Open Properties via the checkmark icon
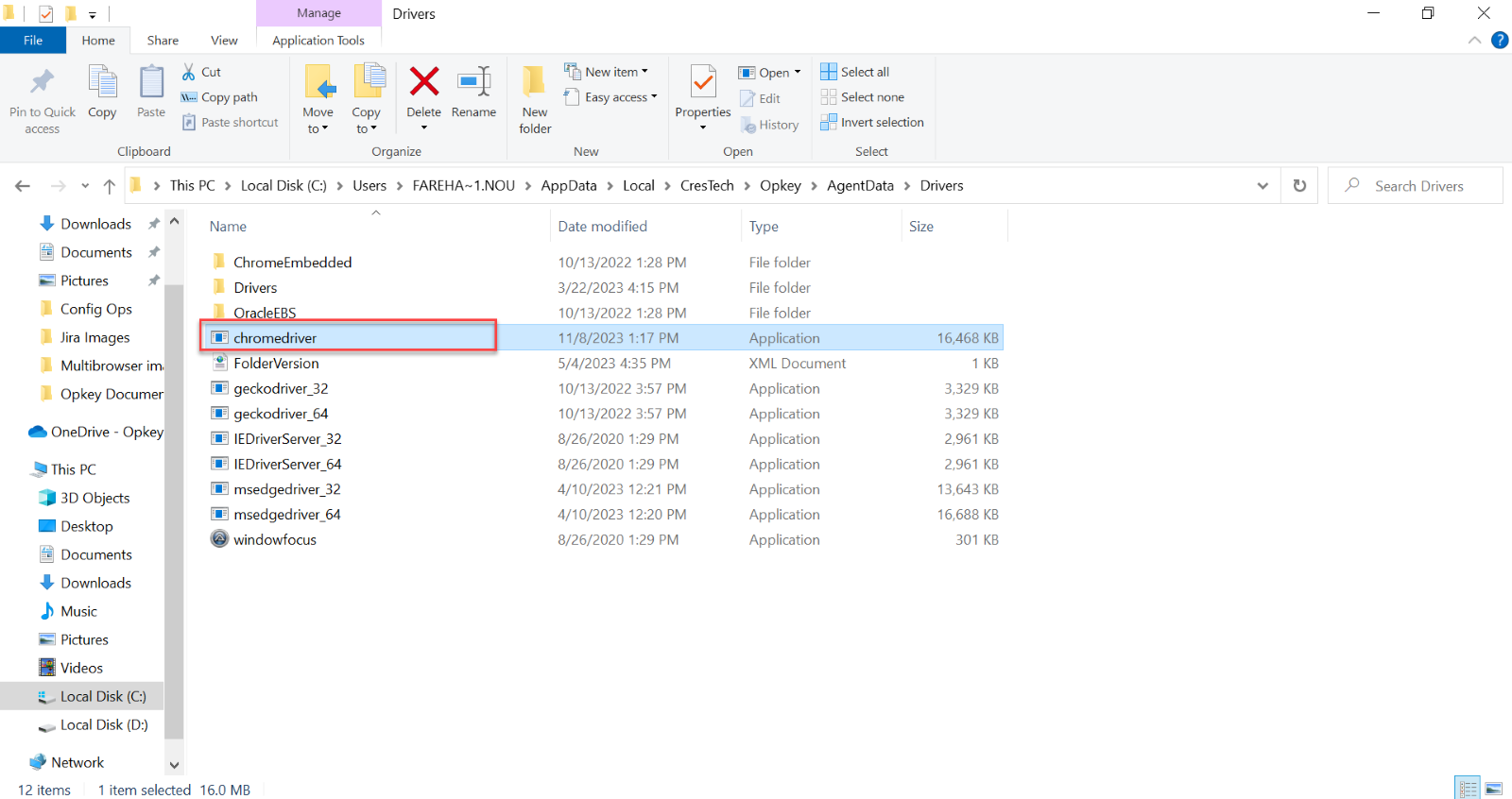 (703, 82)
